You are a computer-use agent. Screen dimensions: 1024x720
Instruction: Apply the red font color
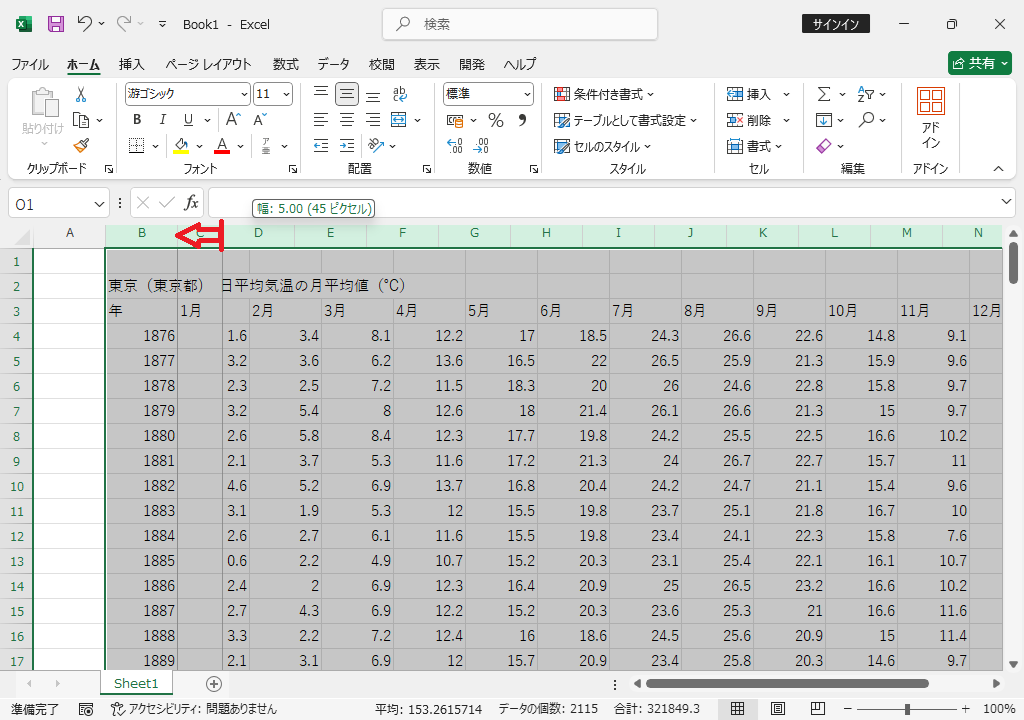[x=222, y=146]
